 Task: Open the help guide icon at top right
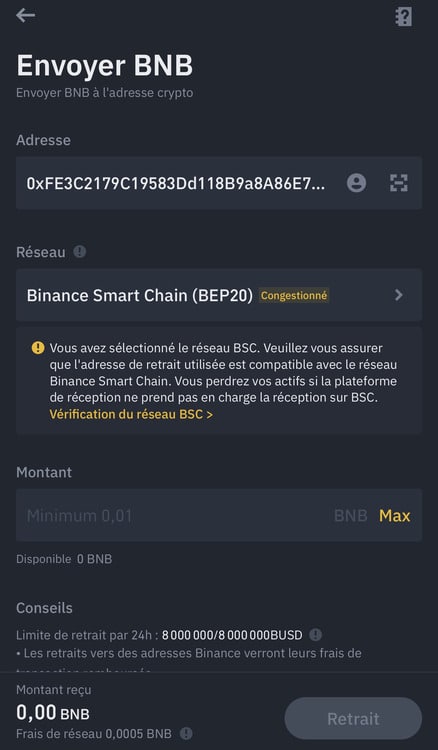coord(403,17)
